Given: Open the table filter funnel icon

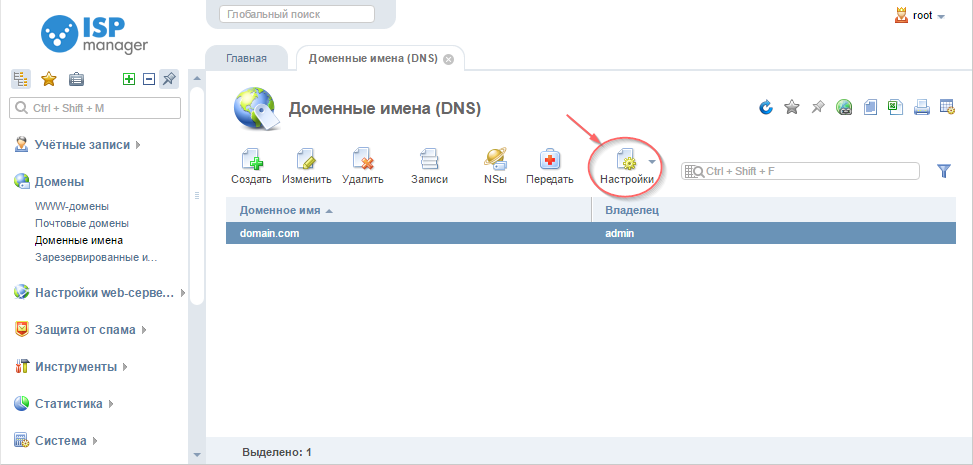Looking at the screenshot, I should coord(943,171).
